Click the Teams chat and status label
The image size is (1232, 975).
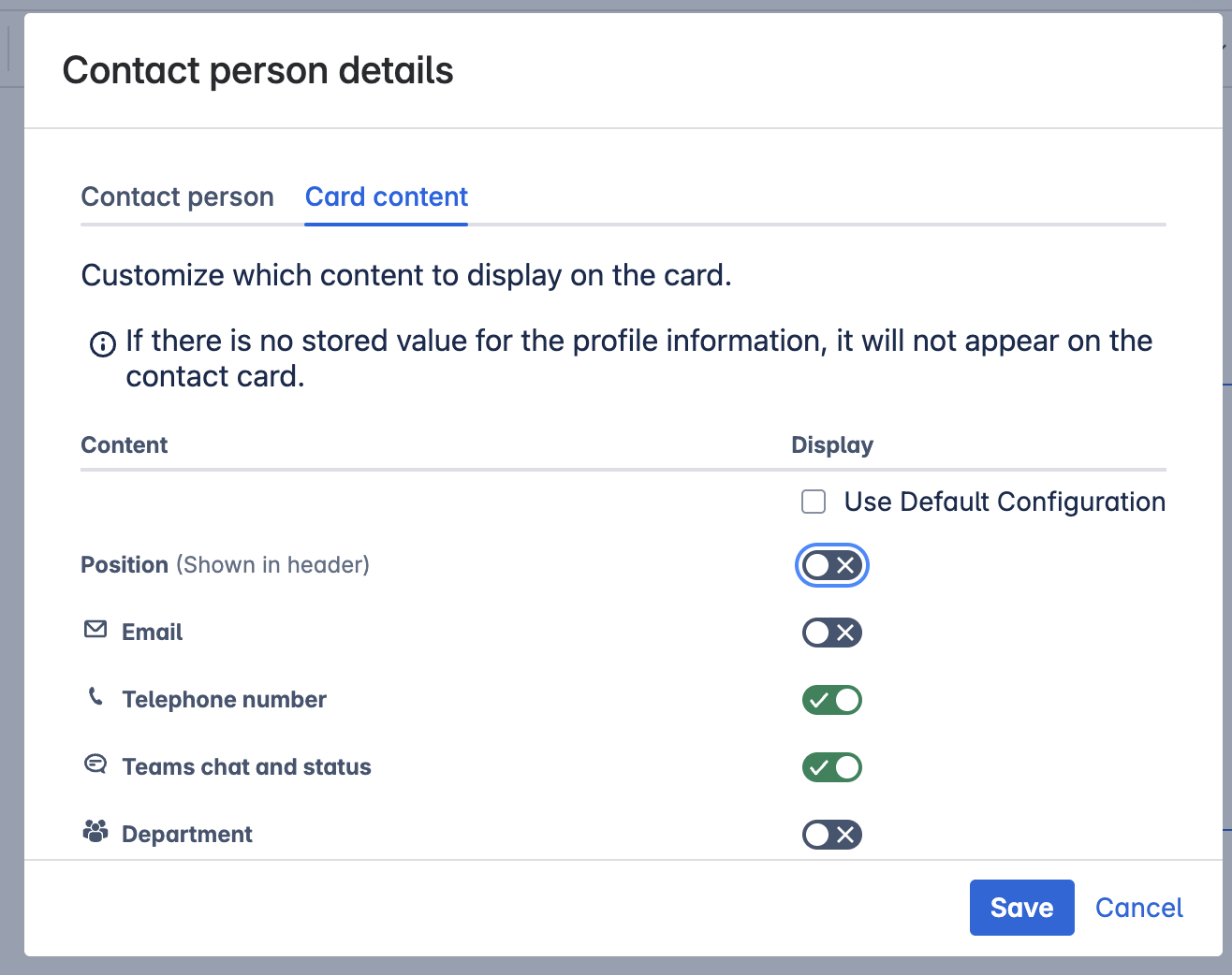click(245, 766)
